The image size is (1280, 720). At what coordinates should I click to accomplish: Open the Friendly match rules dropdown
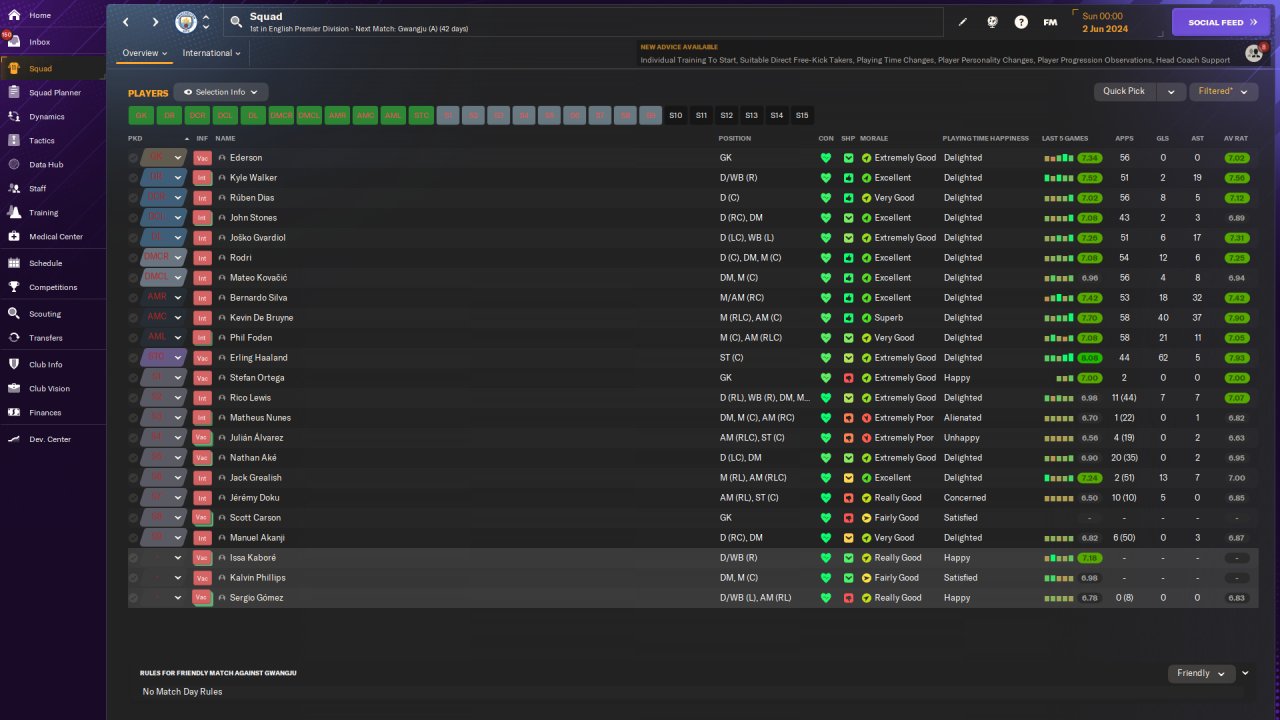[x=1202, y=673]
